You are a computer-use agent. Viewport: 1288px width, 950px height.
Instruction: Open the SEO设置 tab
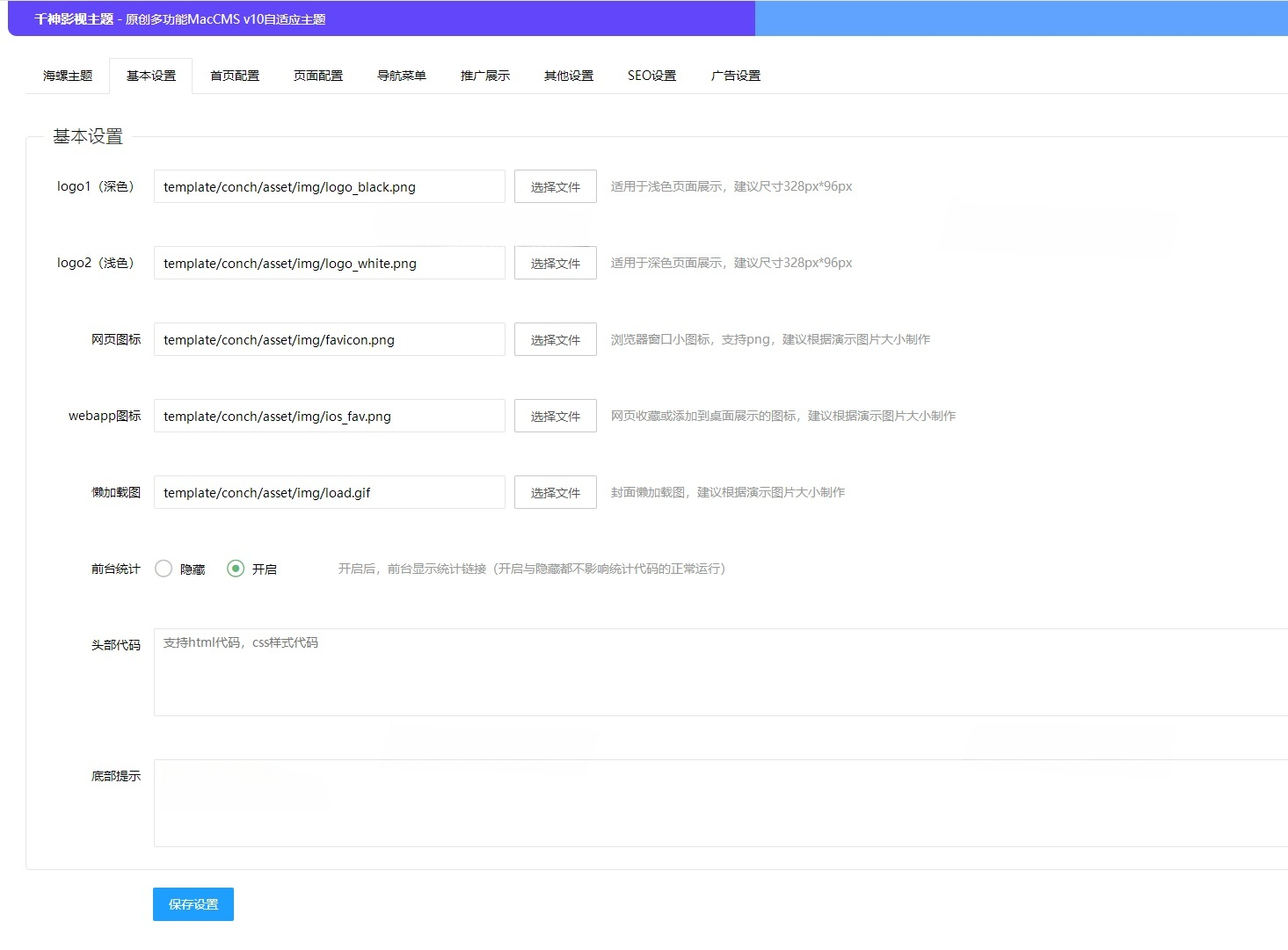(651, 76)
